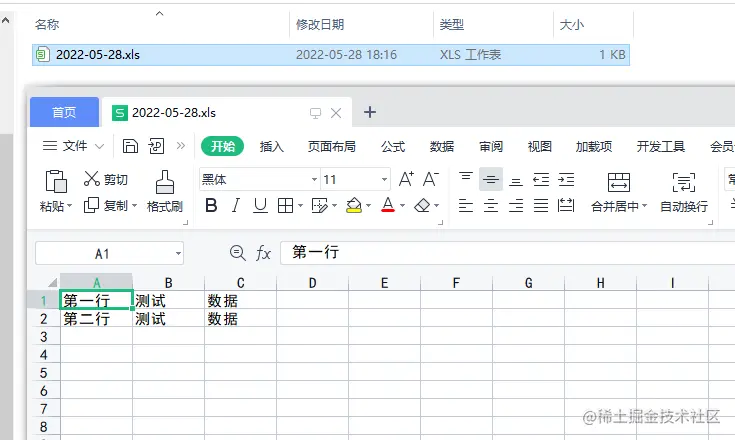The width and height of the screenshot is (735, 440).
Task: Open the Name Box dropdown arrow
Action: 178,254
